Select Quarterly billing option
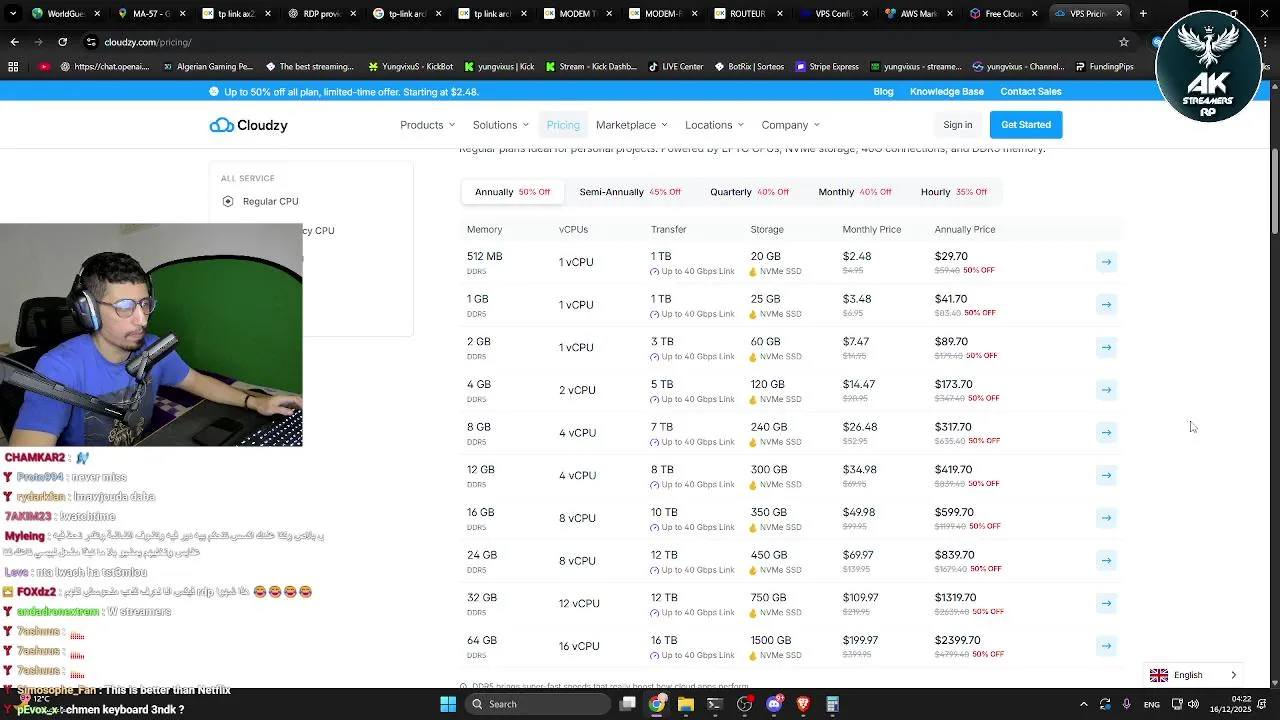This screenshot has height=720, width=1280. [749, 192]
